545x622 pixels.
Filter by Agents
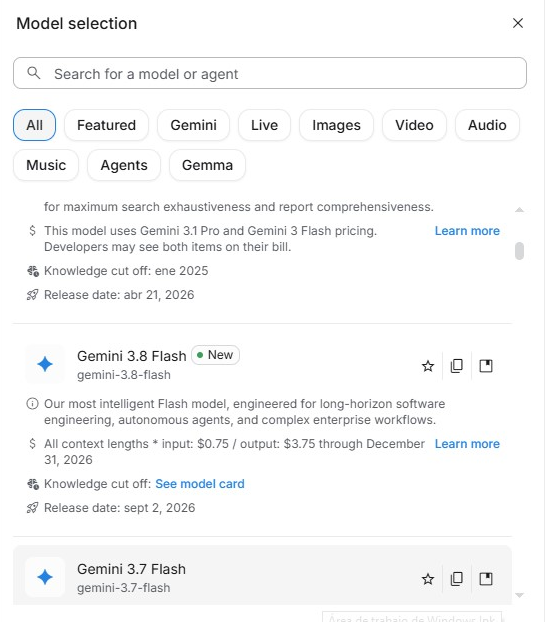[124, 165]
